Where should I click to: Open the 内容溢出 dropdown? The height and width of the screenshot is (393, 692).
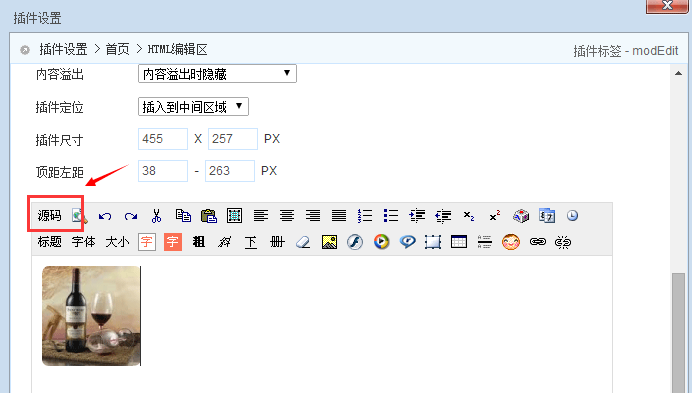tap(217, 73)
